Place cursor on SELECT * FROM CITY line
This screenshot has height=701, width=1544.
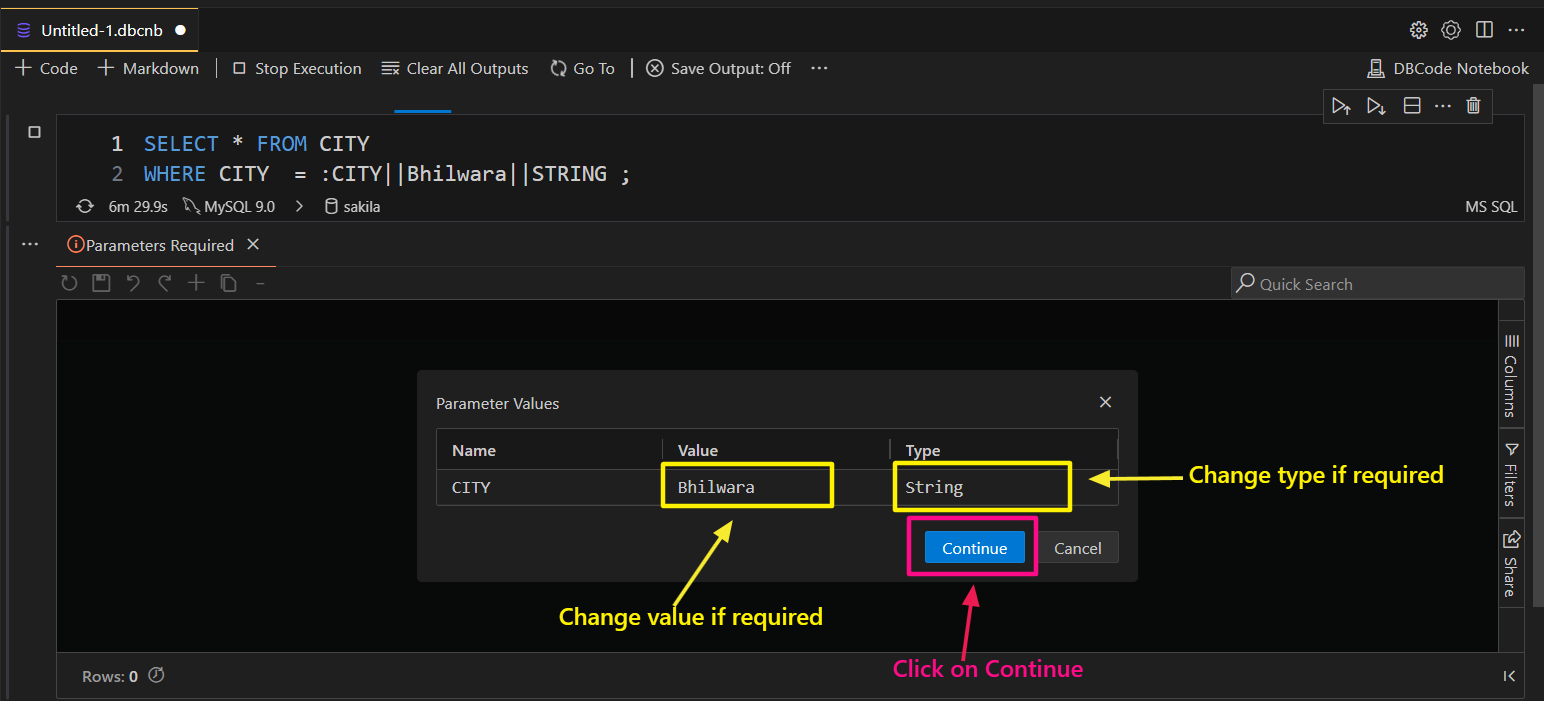click(256, 143)
